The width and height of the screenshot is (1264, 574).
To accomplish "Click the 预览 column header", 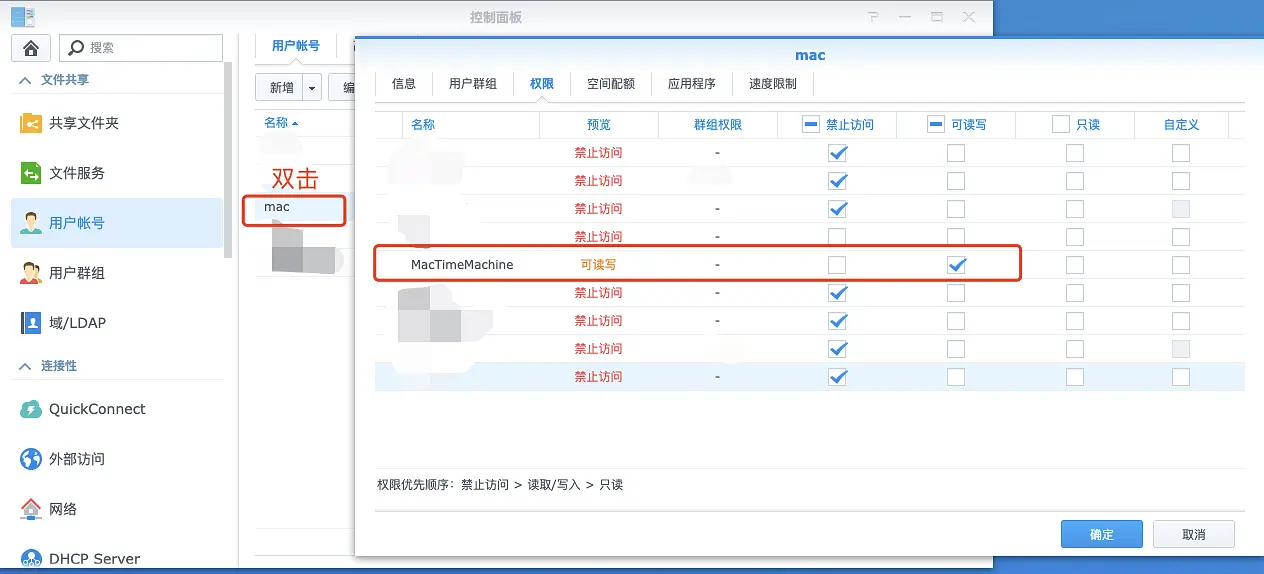I will point(599,125).
